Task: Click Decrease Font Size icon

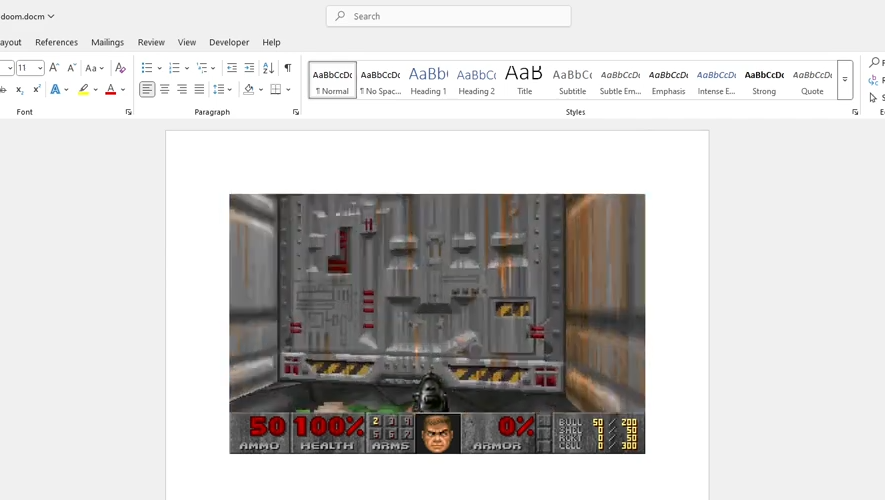Action: pyautogui.click(x=72, y=68)
